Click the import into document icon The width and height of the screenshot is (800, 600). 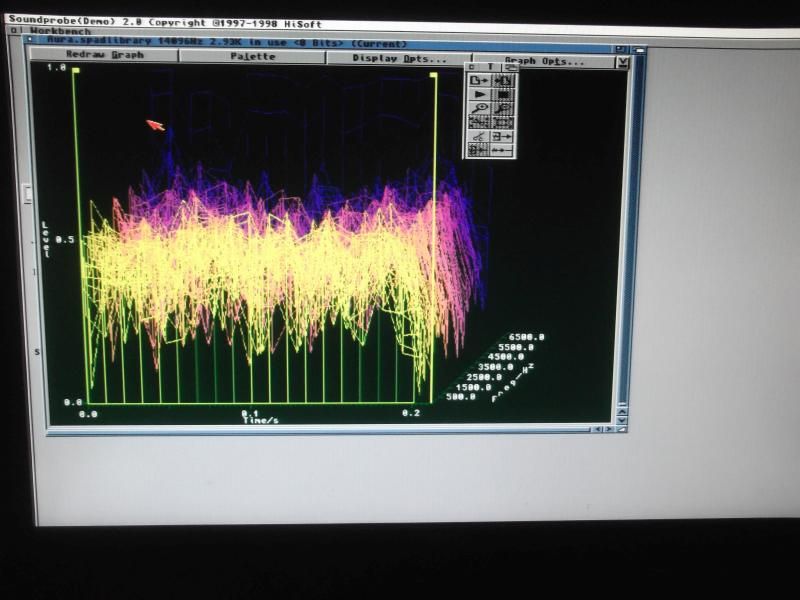coord(502,80)
